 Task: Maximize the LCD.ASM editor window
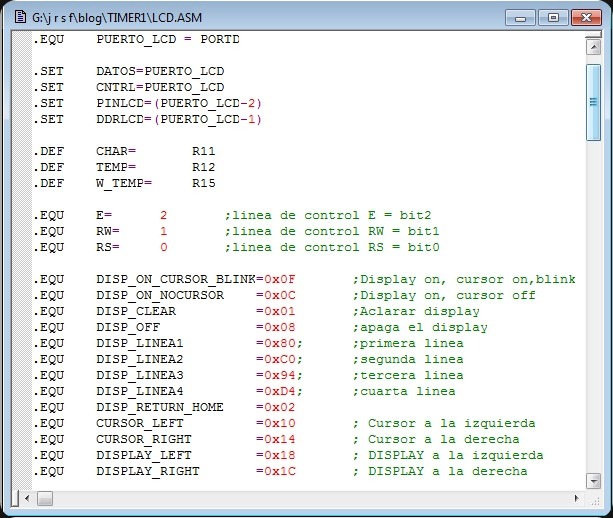pyautogui.click(x=553, y=17)
